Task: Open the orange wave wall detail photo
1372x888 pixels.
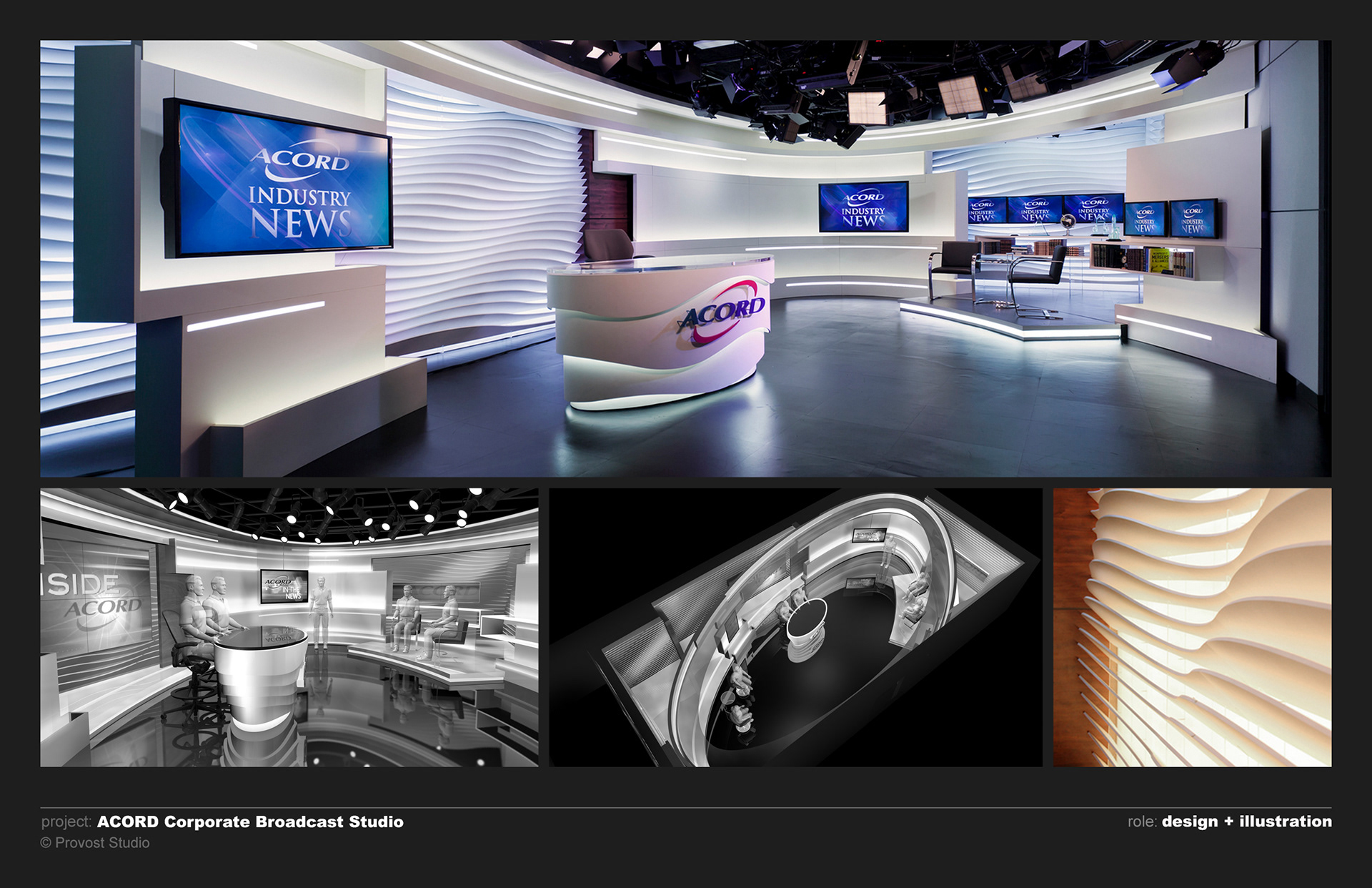Action: click(1192, 627)
